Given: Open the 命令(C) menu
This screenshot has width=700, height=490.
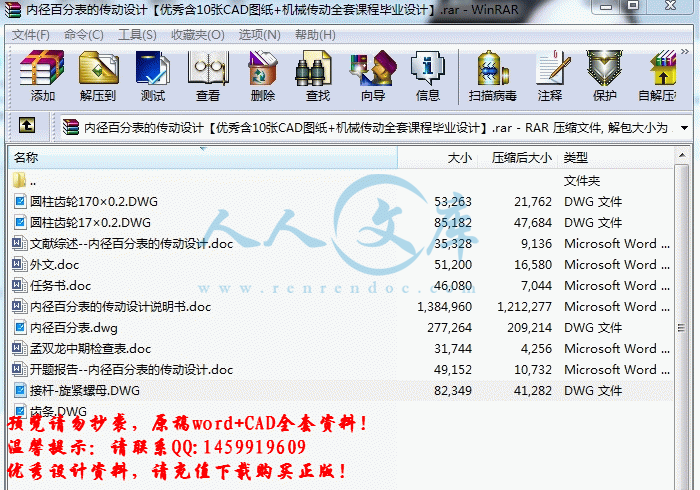Looking at the screenshot, I should point(83,35).
